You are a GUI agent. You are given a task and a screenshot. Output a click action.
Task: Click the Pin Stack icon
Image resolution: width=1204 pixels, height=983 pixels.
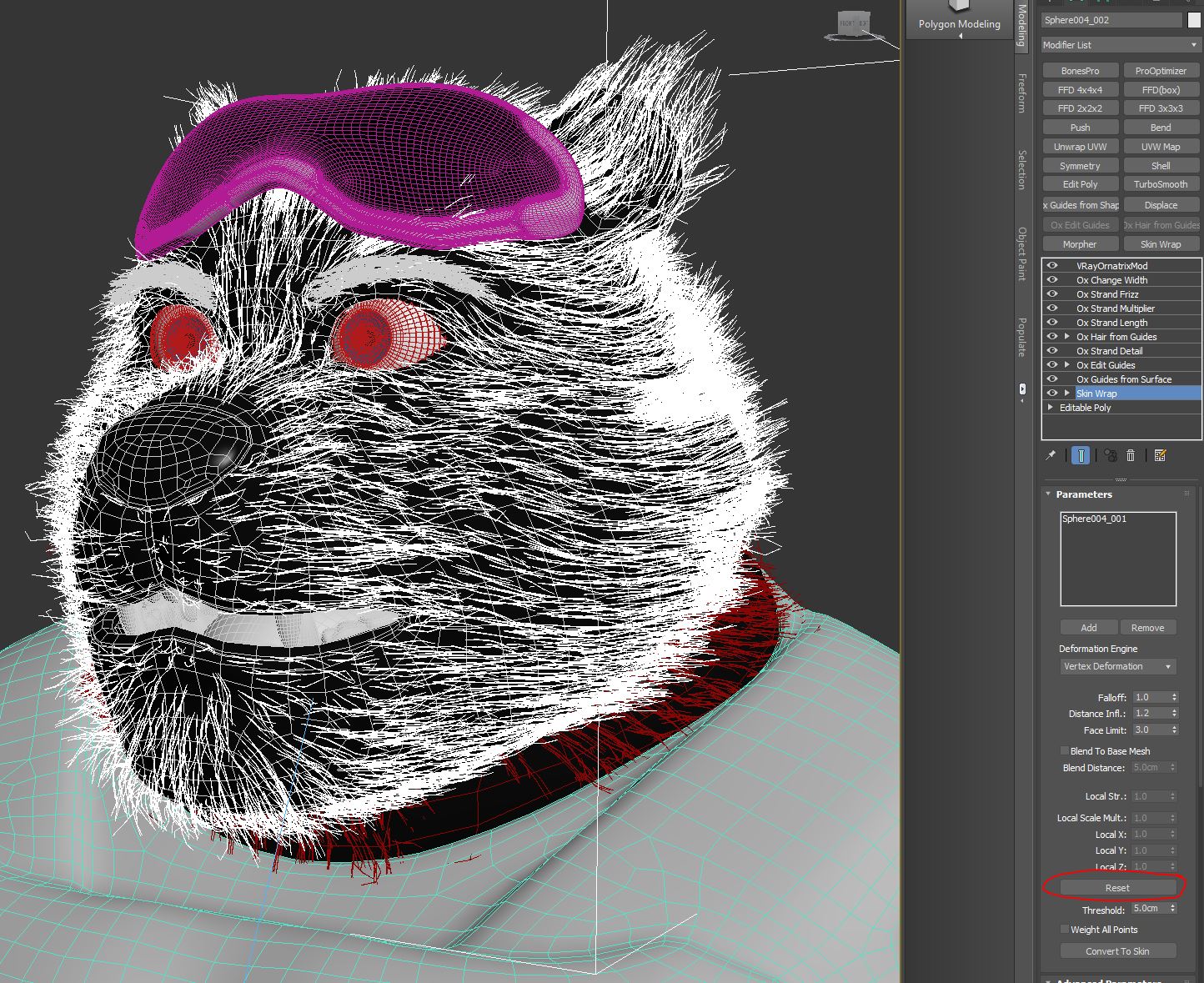[x=1051, y=455]
